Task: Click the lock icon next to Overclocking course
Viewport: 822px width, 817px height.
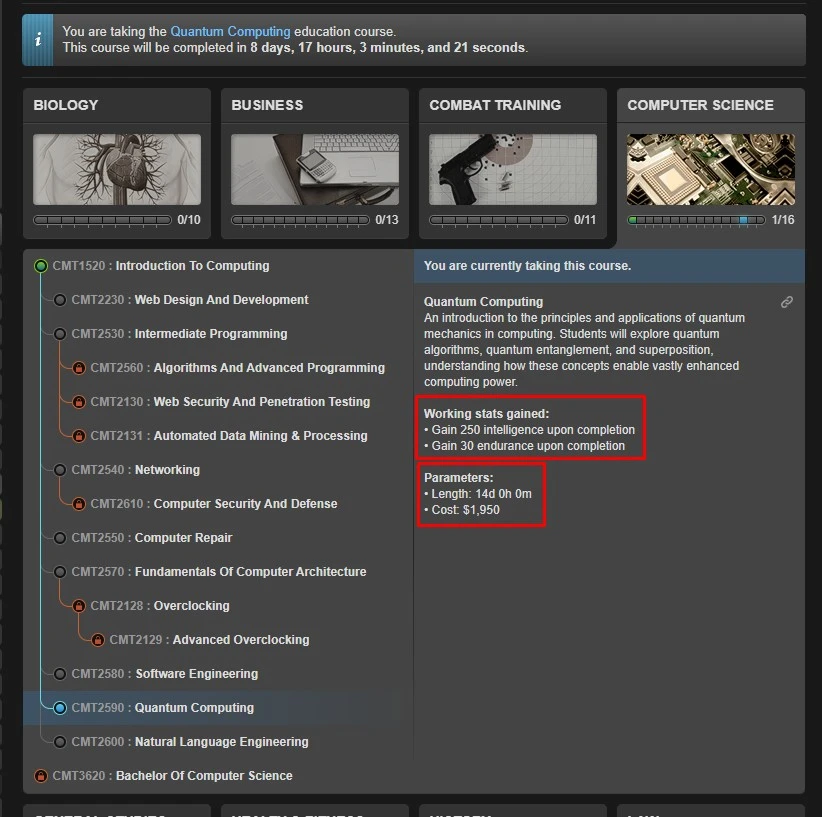Action: [x=79, y=606]
